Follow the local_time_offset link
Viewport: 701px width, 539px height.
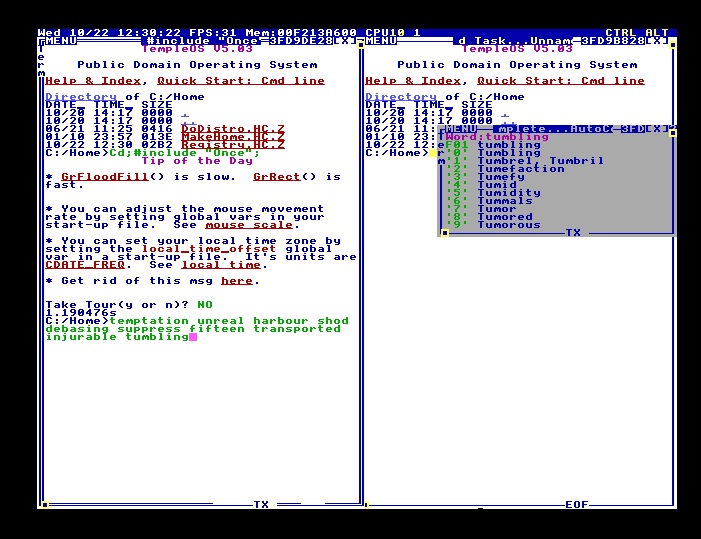point(209,249)
